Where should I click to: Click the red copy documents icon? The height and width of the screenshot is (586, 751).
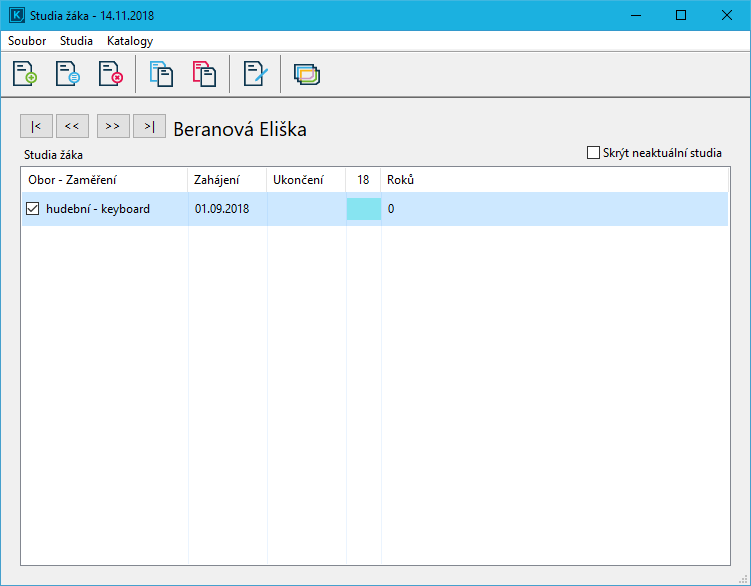pos(204,74)
